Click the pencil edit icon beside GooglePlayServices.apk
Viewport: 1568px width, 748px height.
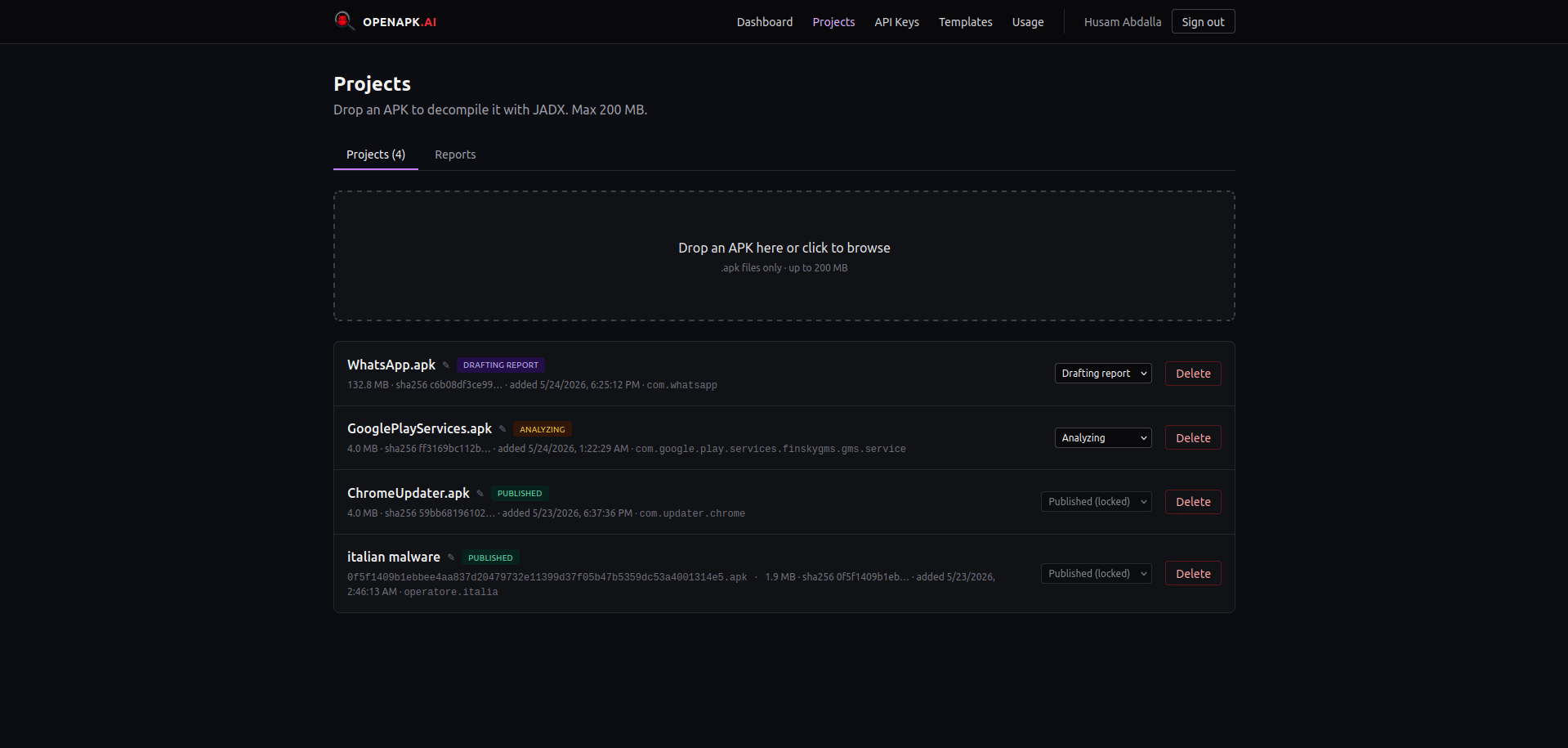point(503,429)
